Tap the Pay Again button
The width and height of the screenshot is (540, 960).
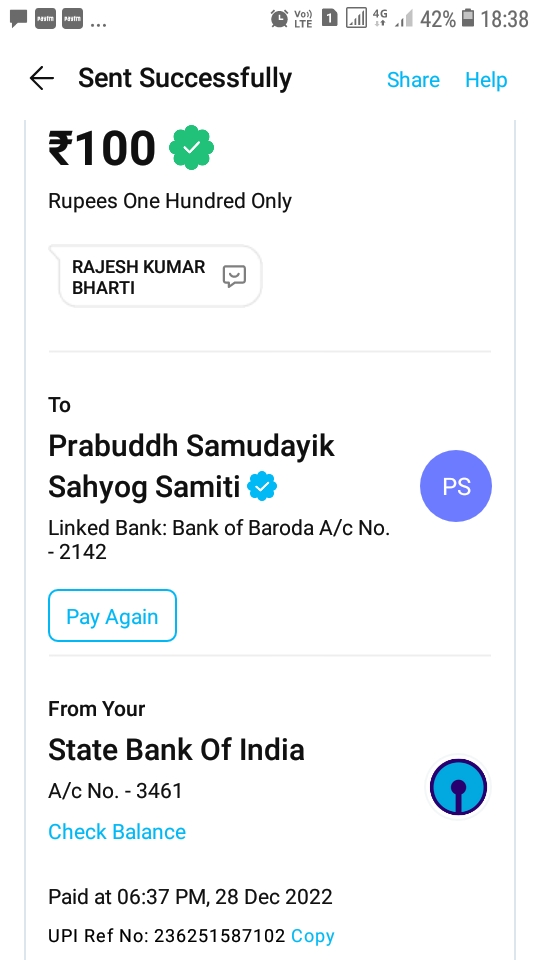[x=113, y=616]
